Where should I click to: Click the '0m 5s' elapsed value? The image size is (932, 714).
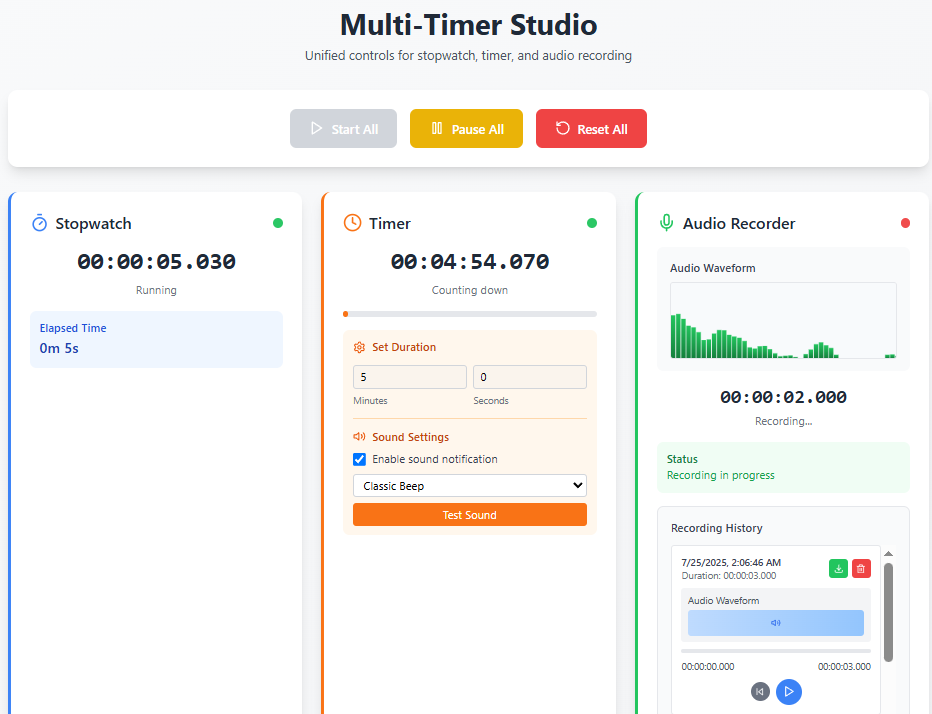click(59, 348)
